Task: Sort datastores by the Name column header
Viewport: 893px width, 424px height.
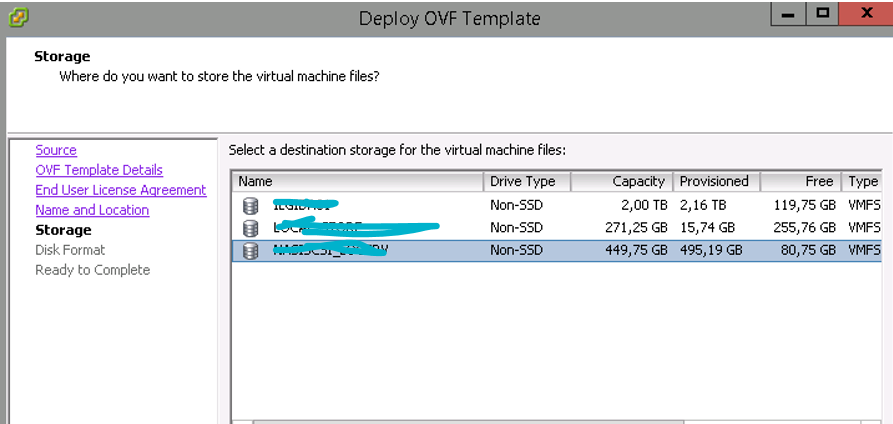Action: point(357,182)
